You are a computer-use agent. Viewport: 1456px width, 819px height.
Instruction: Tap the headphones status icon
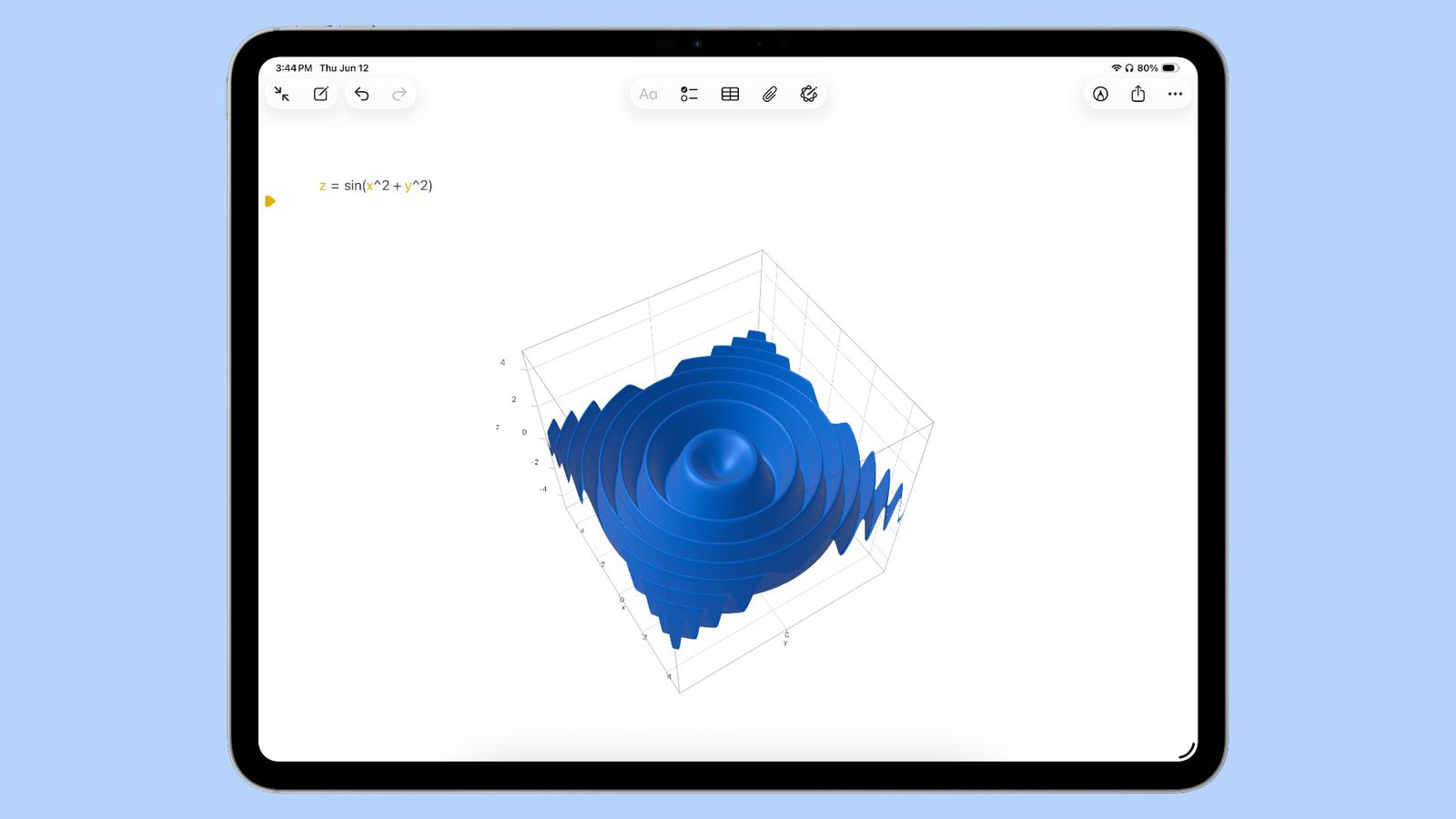pos(1131,67)
